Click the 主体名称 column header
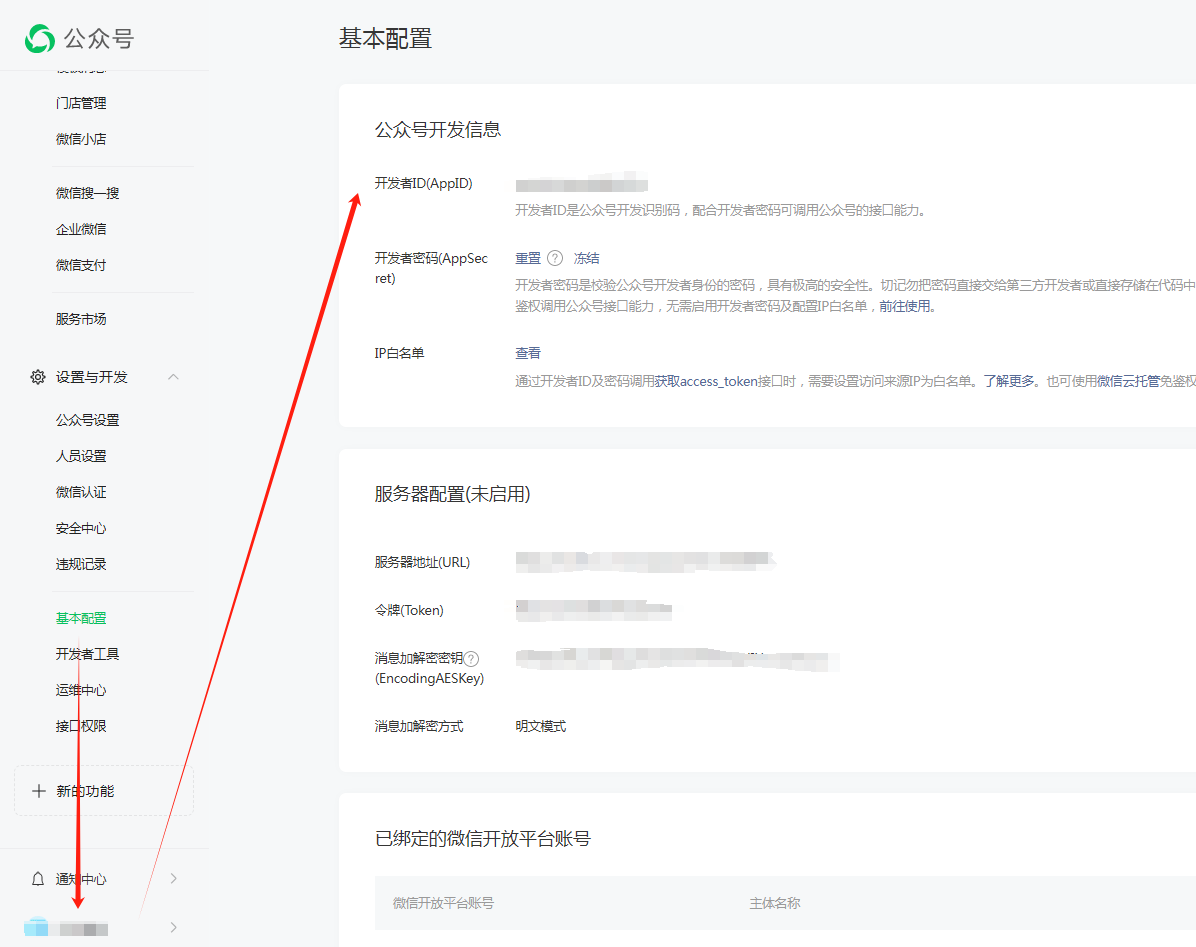Viewport: 1196px width, 947px height. pos(775,904)
